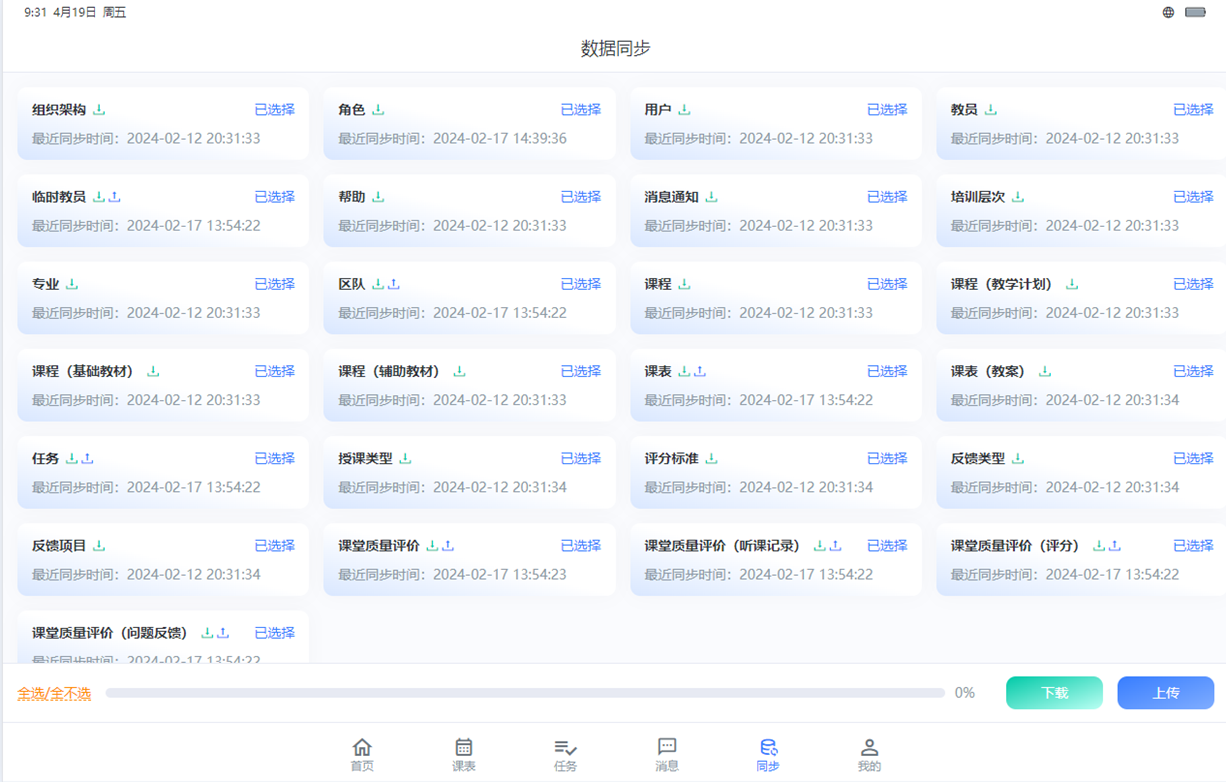Click the sync progress bar

(525, 693)
